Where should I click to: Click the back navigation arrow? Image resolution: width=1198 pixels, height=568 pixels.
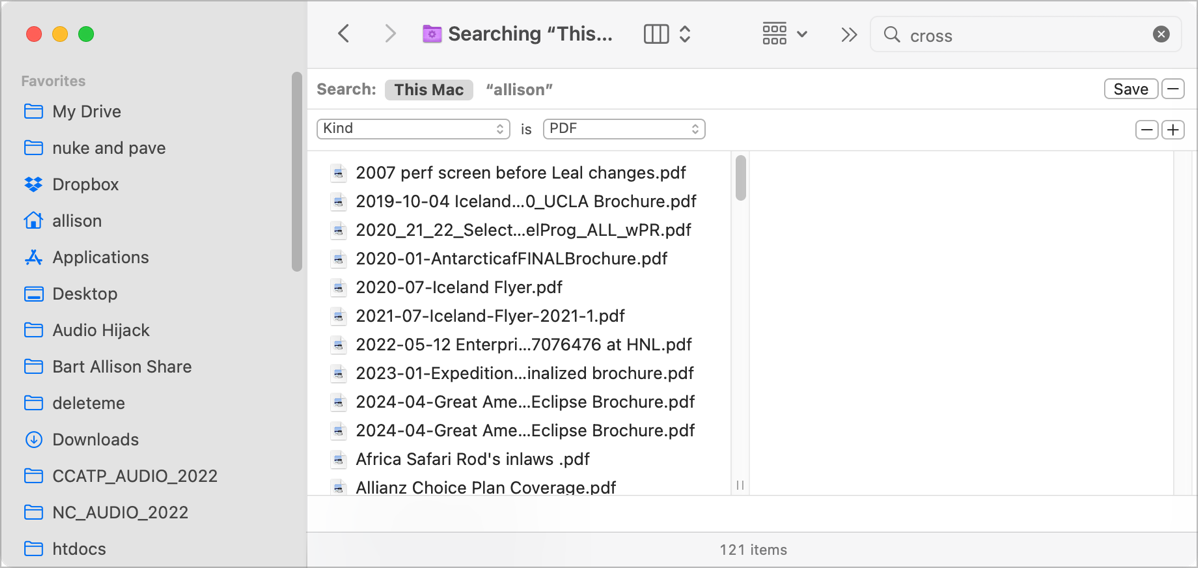coord(344,34)
